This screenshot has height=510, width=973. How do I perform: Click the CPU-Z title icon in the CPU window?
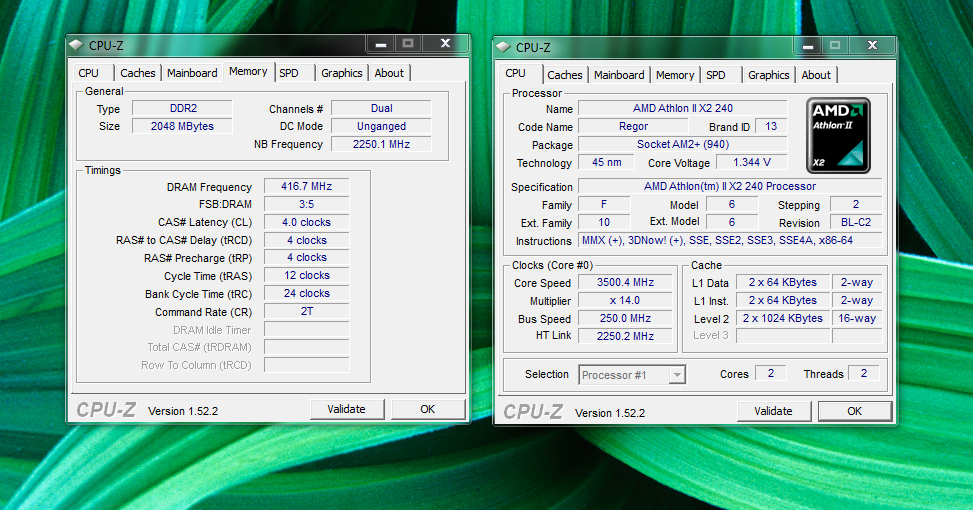pyautogui.click(x=503, y=47)
